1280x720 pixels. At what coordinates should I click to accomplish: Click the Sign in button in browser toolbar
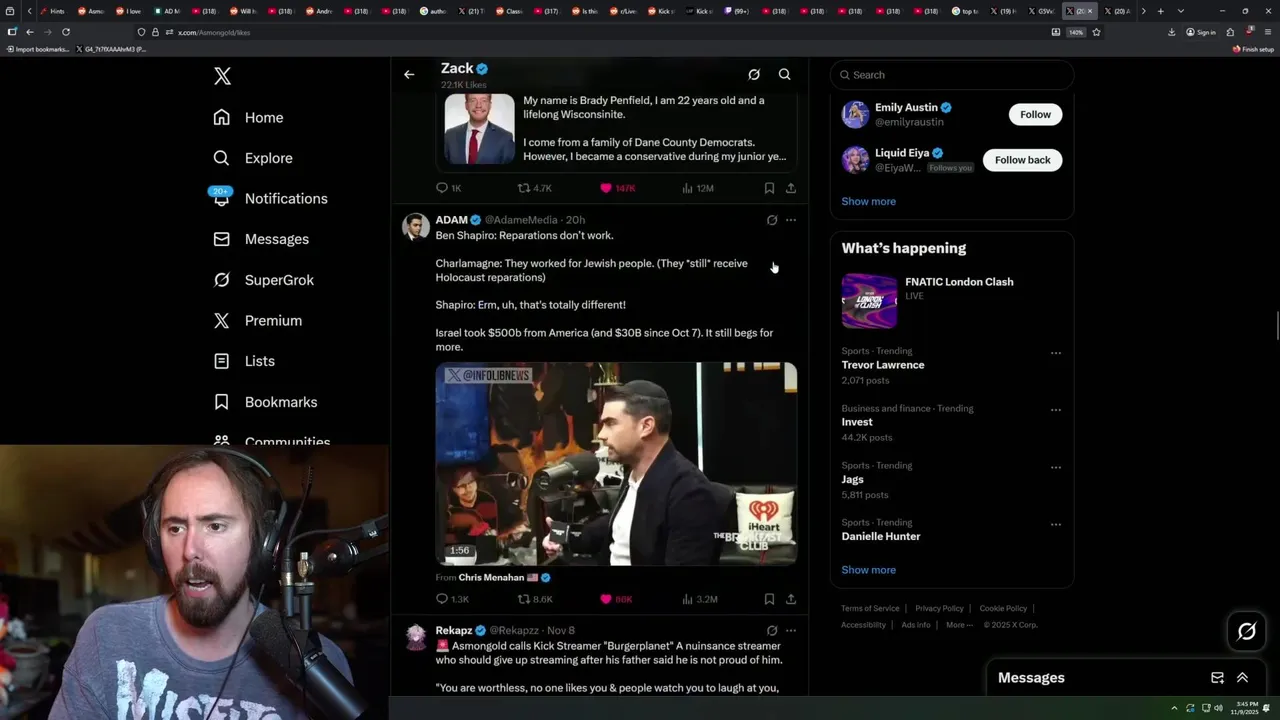1201,32
